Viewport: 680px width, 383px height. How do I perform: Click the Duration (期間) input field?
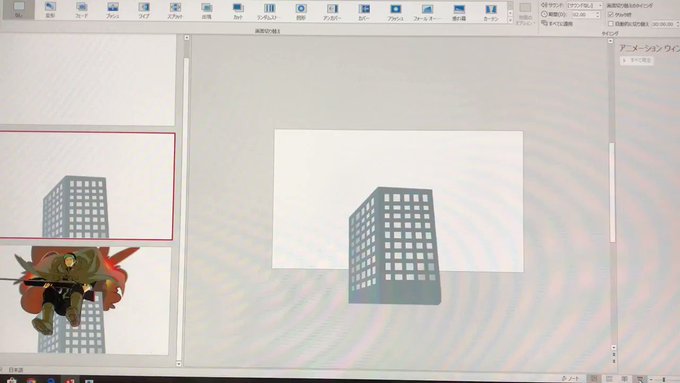[x=583, y=14]
